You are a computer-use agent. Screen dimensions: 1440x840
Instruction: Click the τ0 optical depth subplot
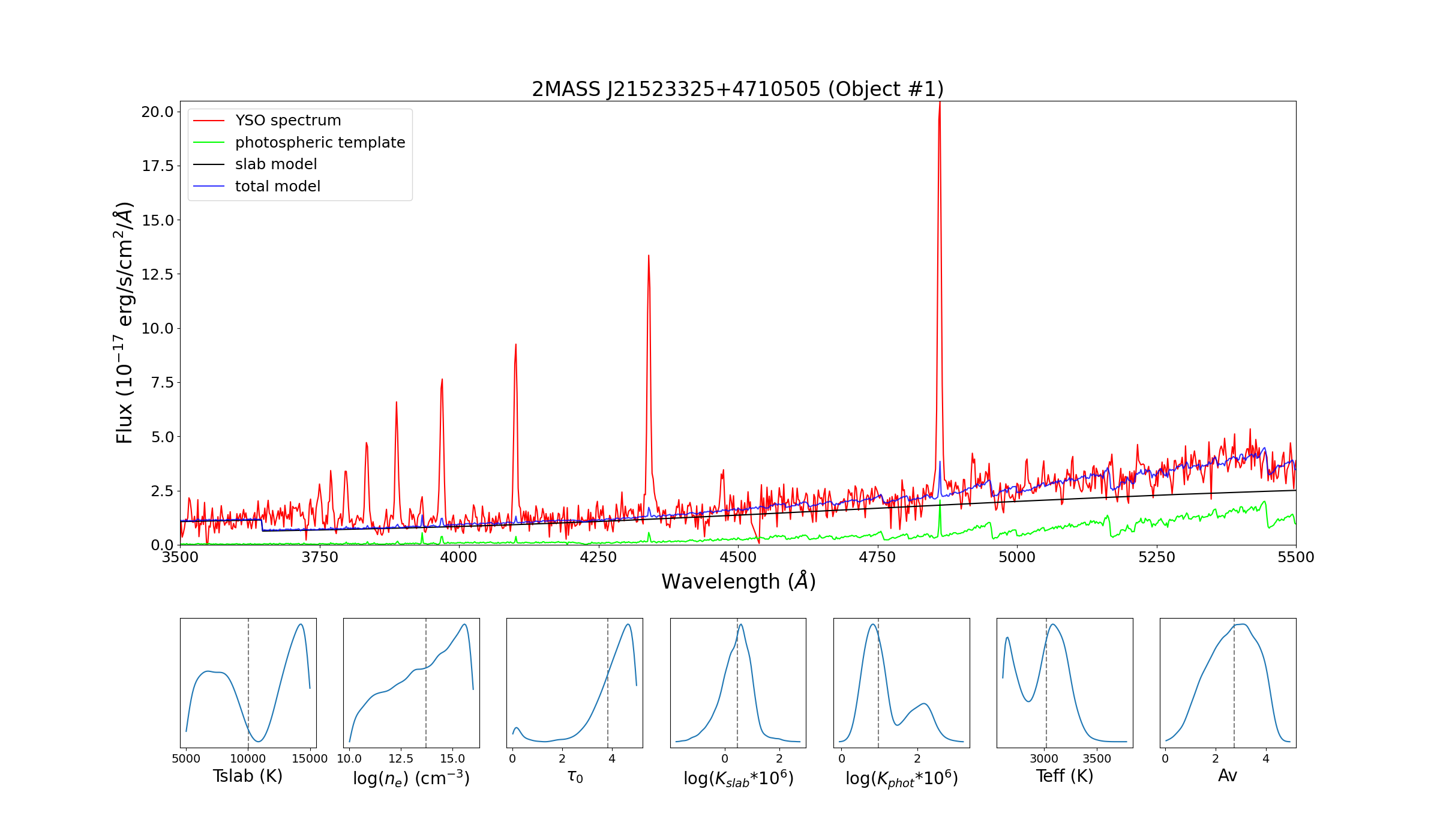click(574, 683)
